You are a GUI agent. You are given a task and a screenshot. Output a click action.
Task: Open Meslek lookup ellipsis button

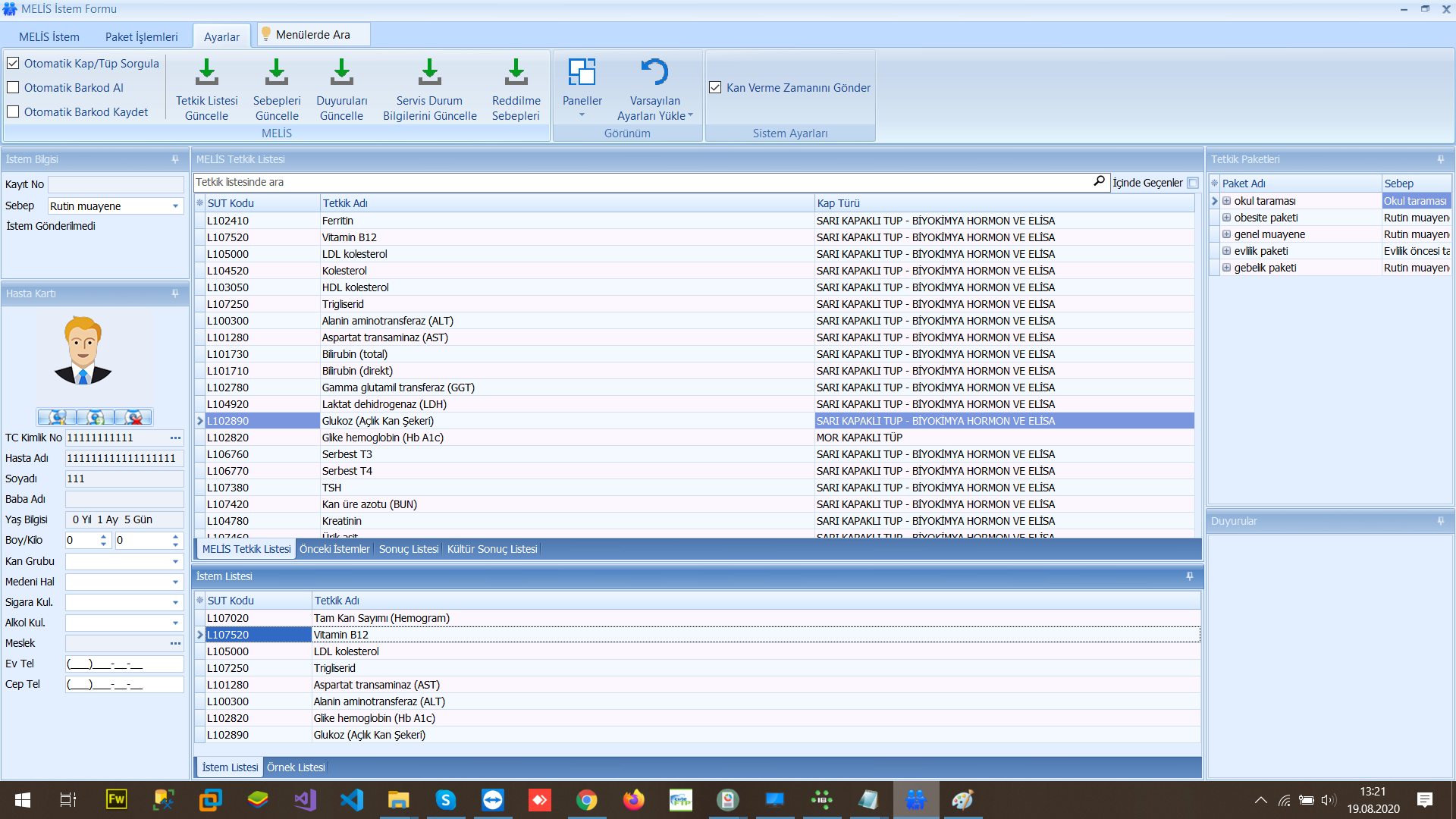176,643
